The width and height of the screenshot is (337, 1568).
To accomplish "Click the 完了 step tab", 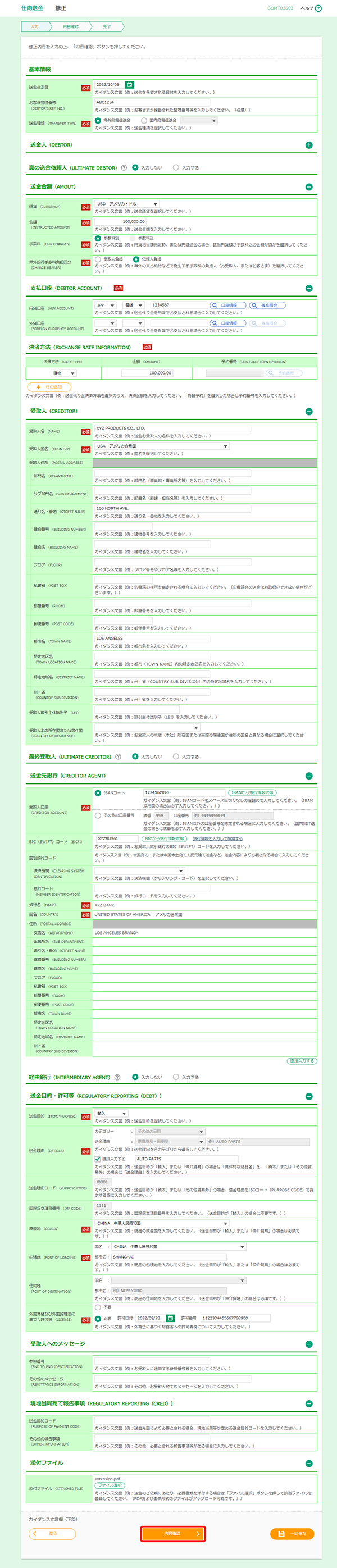I will click(x=107, y=27).
